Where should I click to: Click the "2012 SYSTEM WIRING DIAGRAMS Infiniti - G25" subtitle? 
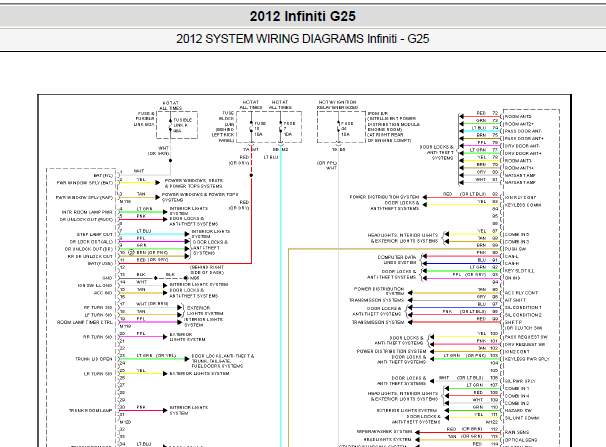(303, 39)
